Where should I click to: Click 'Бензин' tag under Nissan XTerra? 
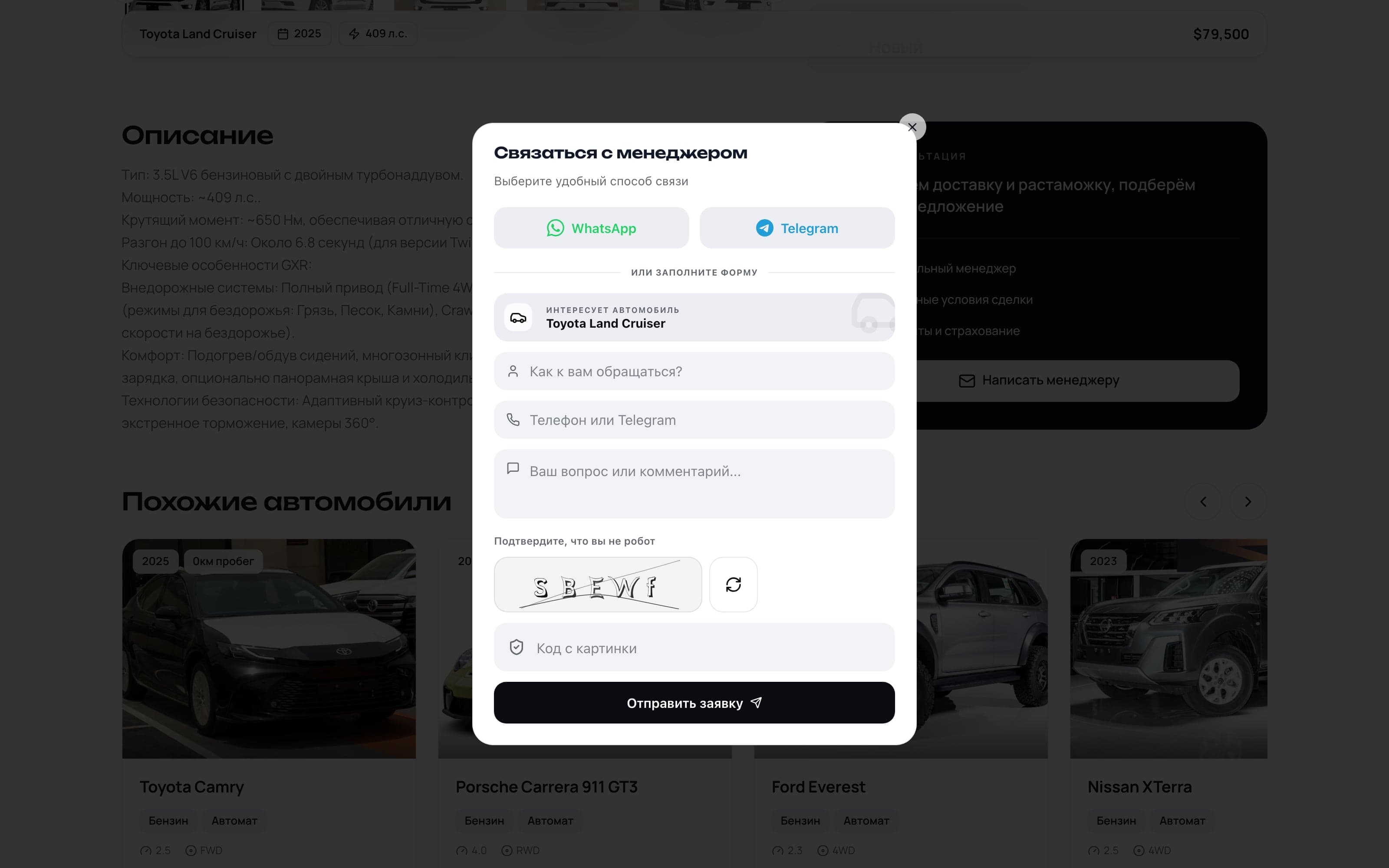pyautogui.click(x=1116, y=820)
